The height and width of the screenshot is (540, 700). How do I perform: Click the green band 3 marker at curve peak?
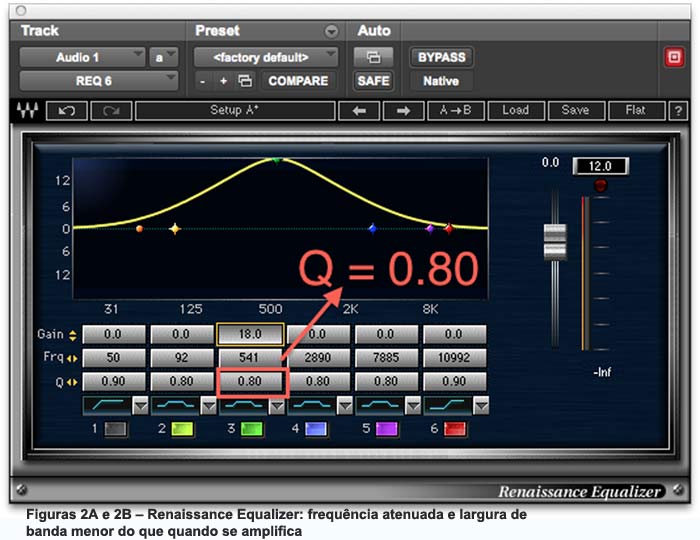click(276, 160)
